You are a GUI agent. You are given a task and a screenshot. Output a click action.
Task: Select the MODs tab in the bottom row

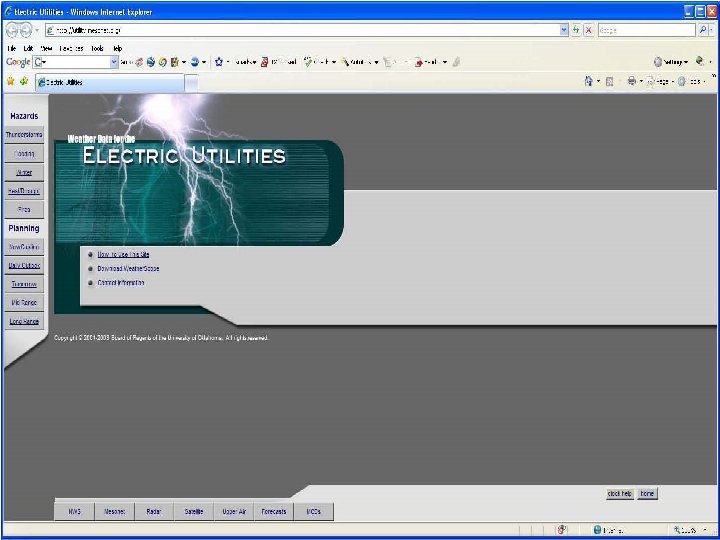[x=314, y=512]
